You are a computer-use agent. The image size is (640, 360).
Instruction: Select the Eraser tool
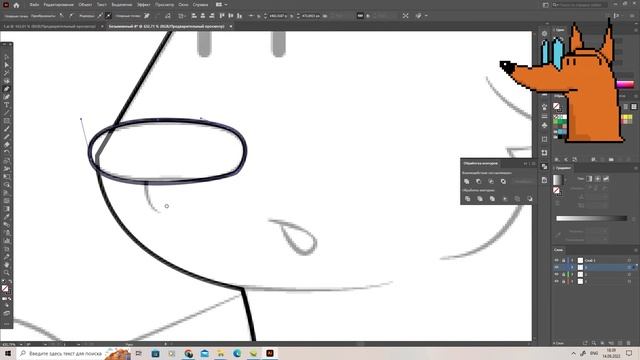[x=7, y=145]
